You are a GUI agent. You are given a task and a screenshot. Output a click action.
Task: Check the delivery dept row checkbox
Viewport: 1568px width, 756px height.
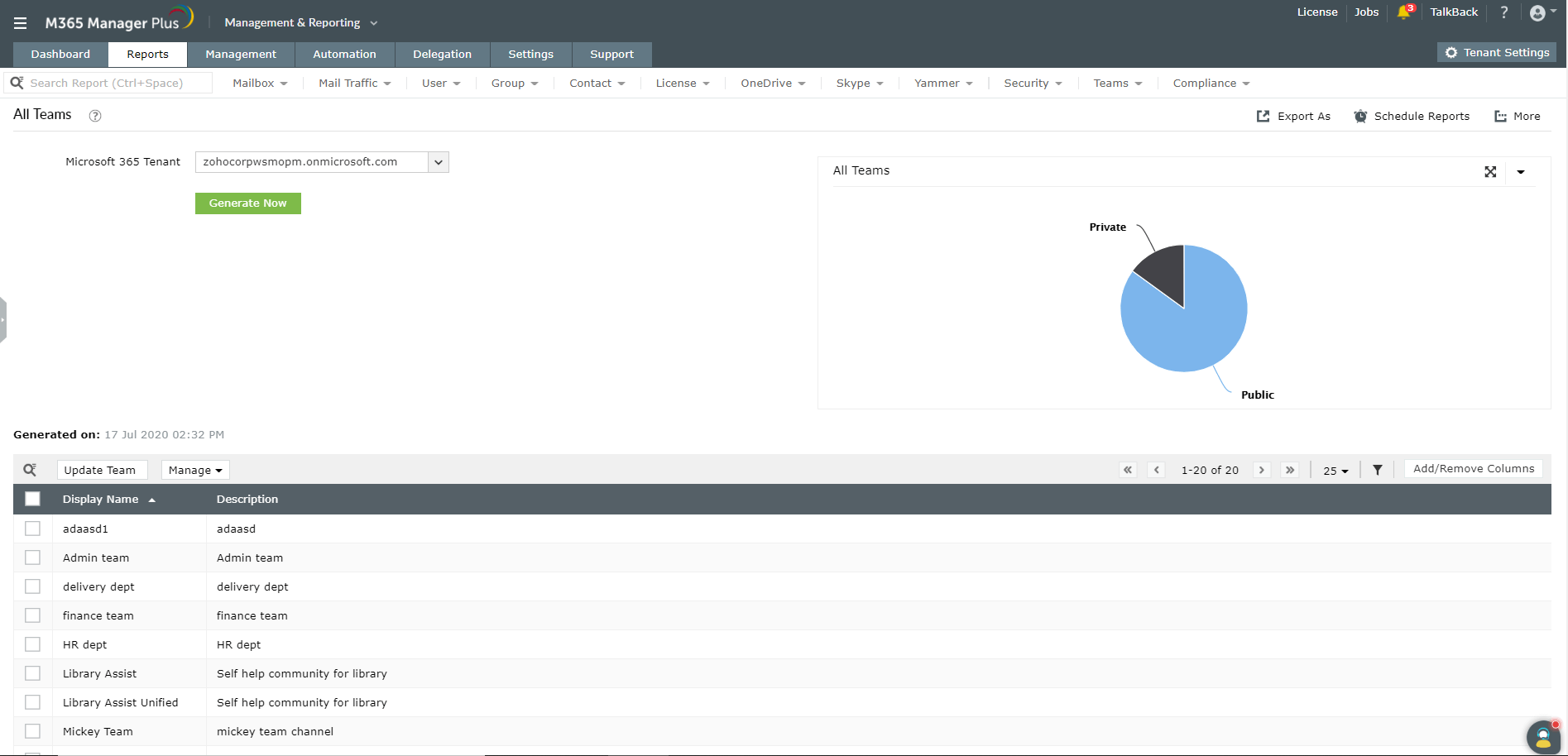pyautogui.click(x=33, y=586)
